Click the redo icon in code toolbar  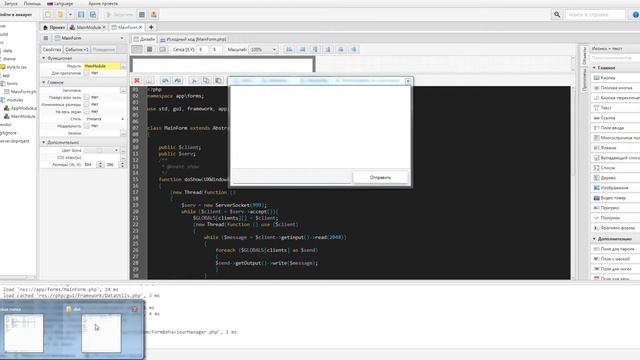coord(178,80)
